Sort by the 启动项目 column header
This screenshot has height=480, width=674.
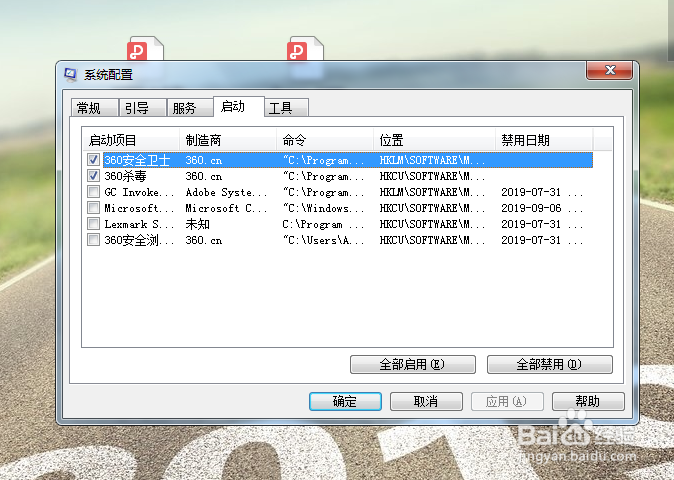click(131, 140)
